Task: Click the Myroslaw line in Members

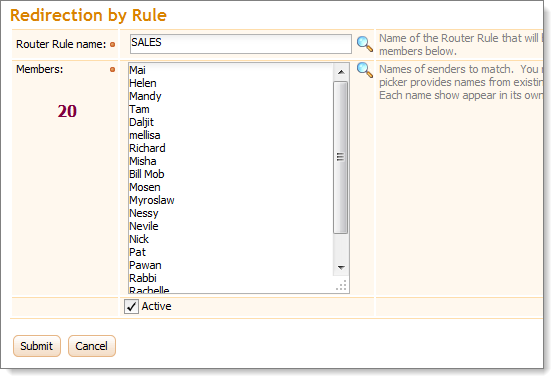Action: 152,200
